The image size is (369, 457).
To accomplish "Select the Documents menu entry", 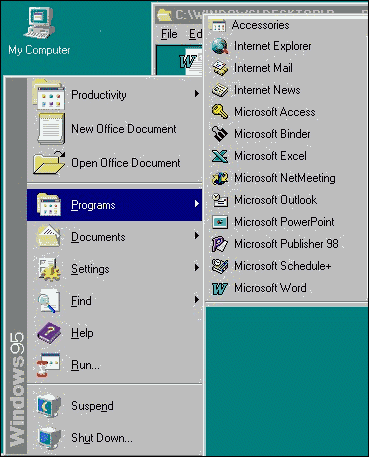I will pos(115,237).
